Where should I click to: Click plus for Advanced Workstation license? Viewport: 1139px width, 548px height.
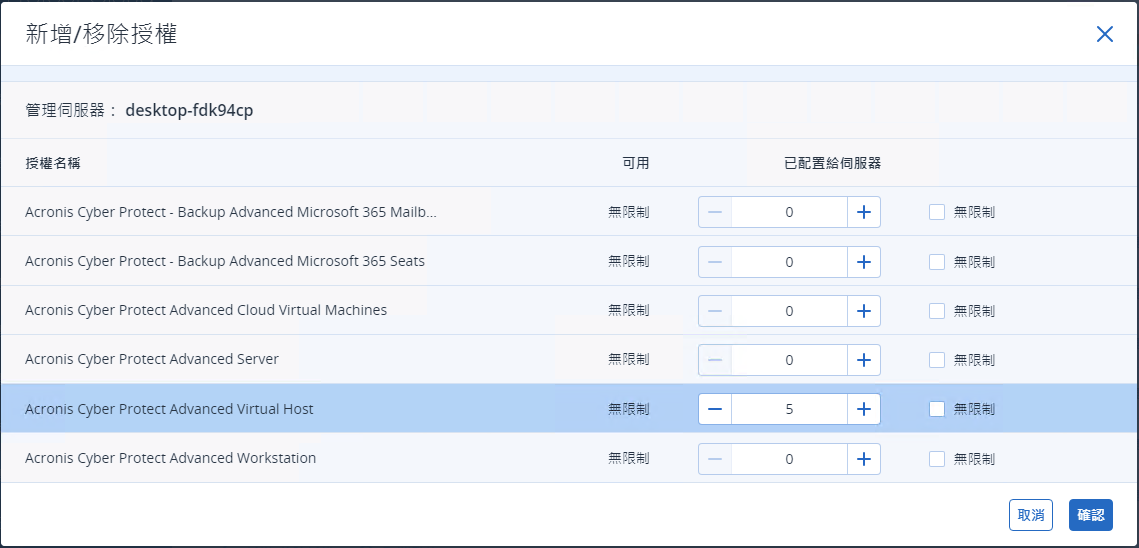click(864, 459)
